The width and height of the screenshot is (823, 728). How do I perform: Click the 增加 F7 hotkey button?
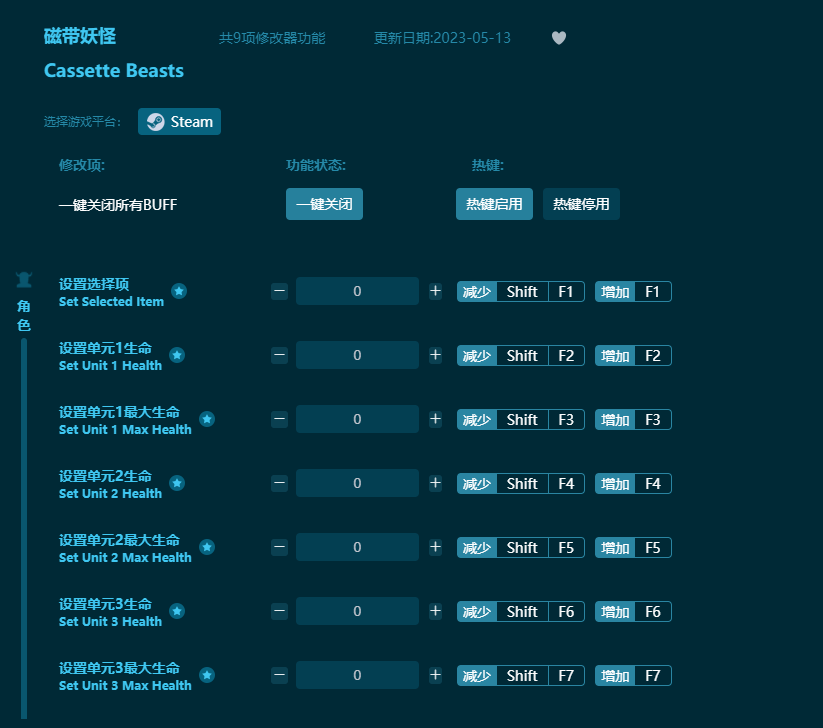click(x=632, y=675)
